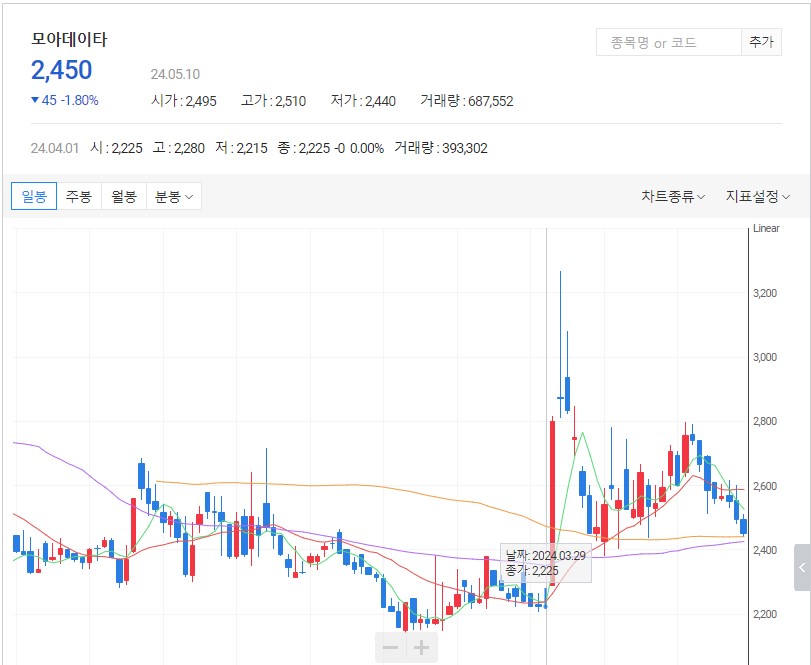This screenshot has height=665, width=811.
Task: Click the current price 2,450
Action: (62, 70)
